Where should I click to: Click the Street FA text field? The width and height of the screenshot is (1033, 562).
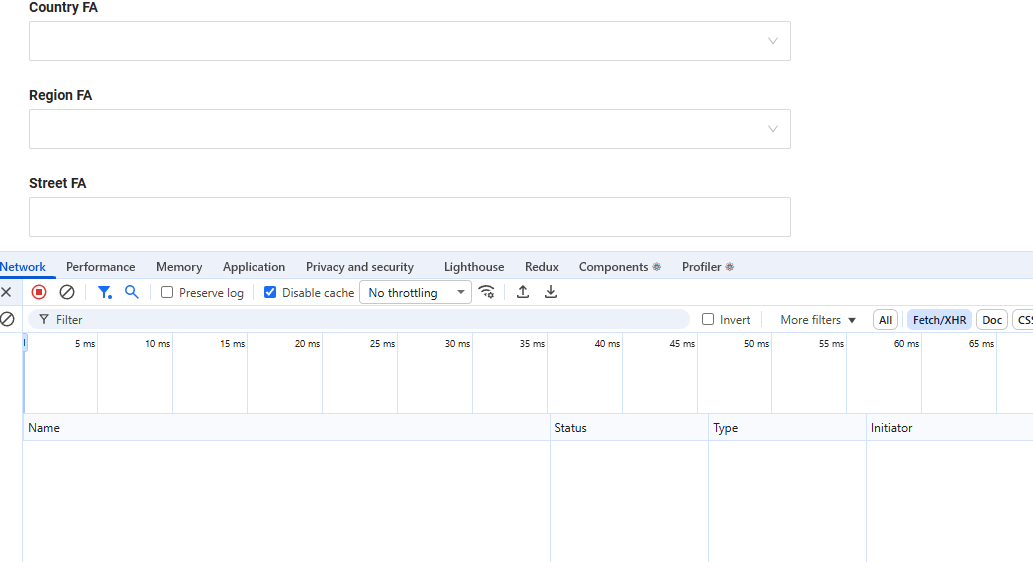click(409, 217)
